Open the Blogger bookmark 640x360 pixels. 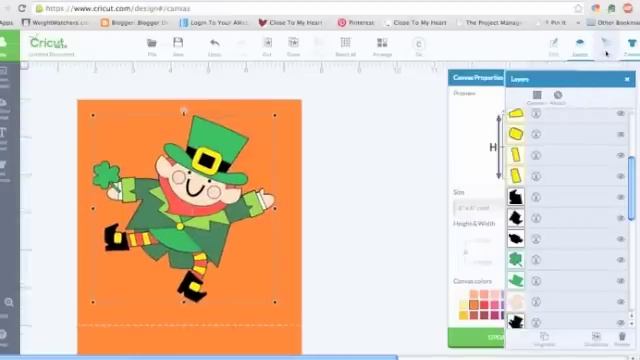tap(134, 23)
